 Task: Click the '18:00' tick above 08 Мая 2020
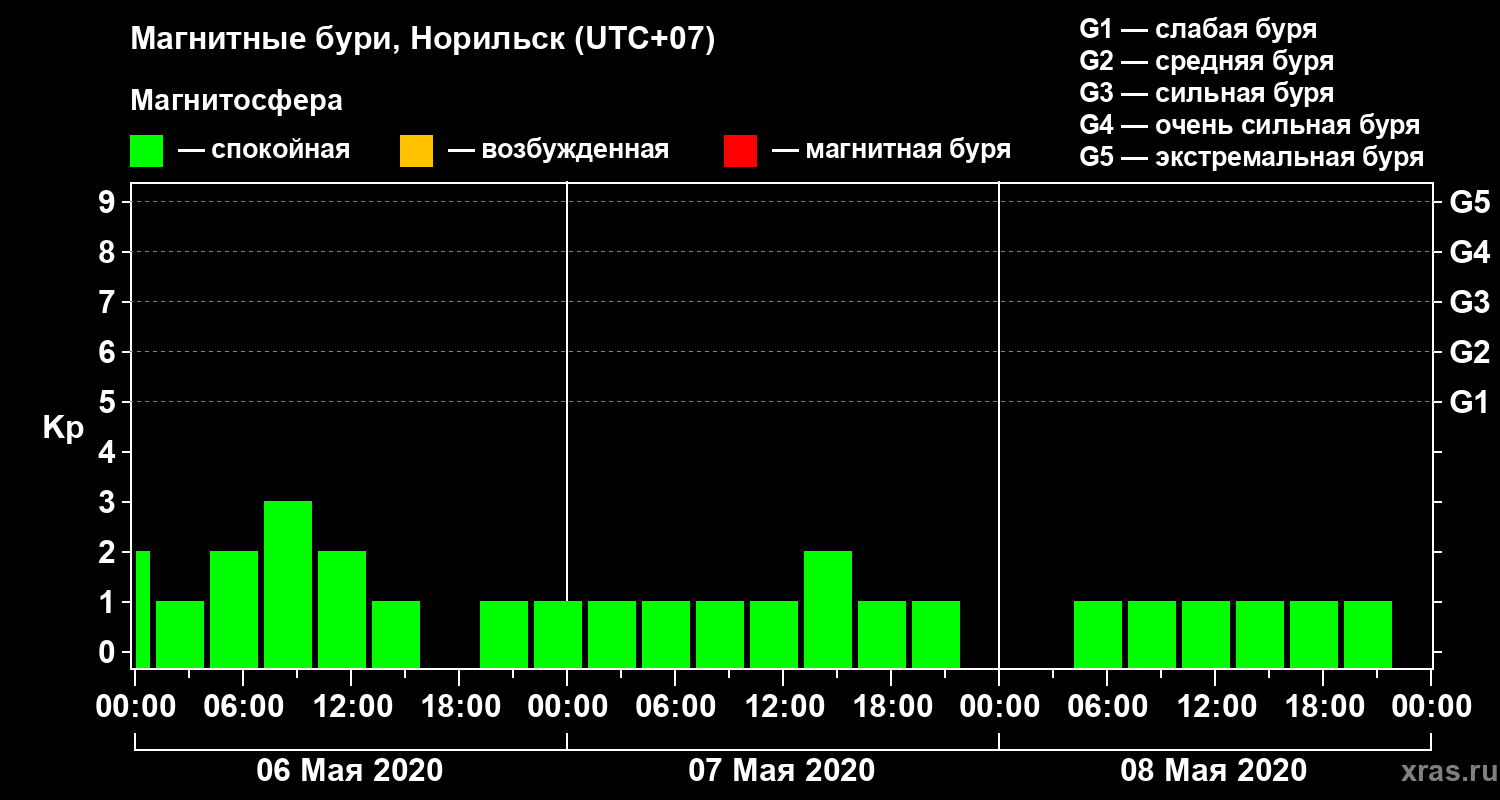tap(1323, 707)
